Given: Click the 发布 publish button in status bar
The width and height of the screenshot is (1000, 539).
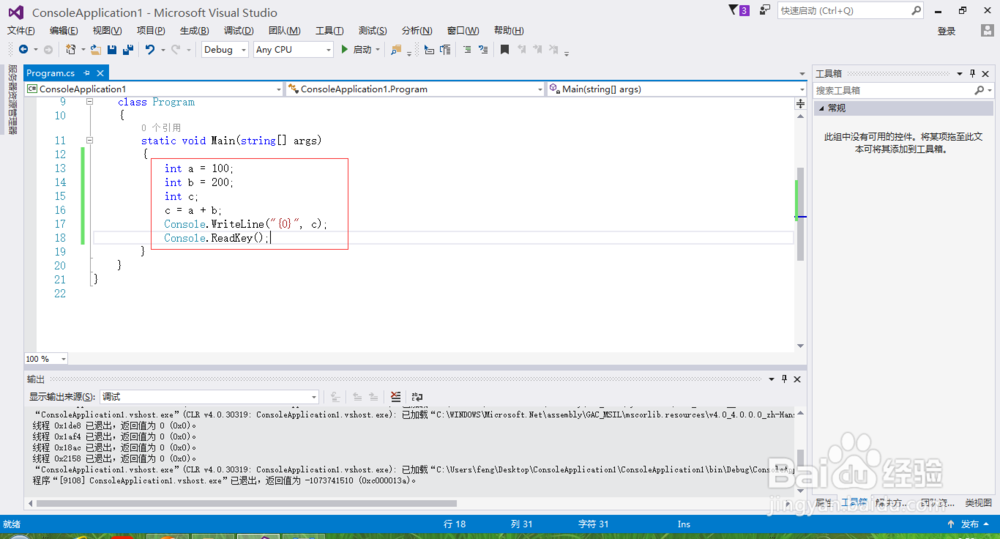Looking at the screenshot, I should tap(969, 524).
